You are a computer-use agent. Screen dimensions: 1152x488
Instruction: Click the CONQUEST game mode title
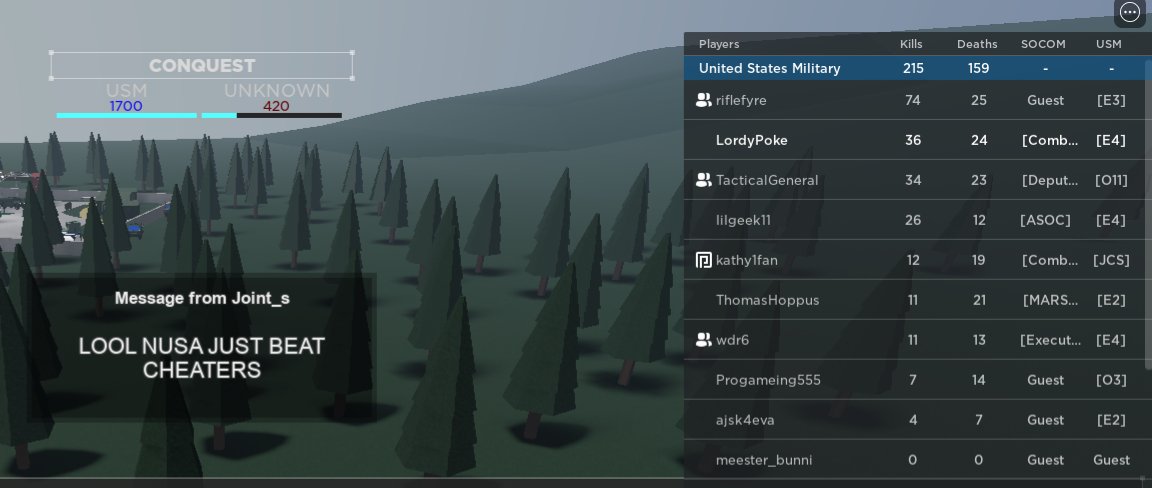tap(202, 65)
